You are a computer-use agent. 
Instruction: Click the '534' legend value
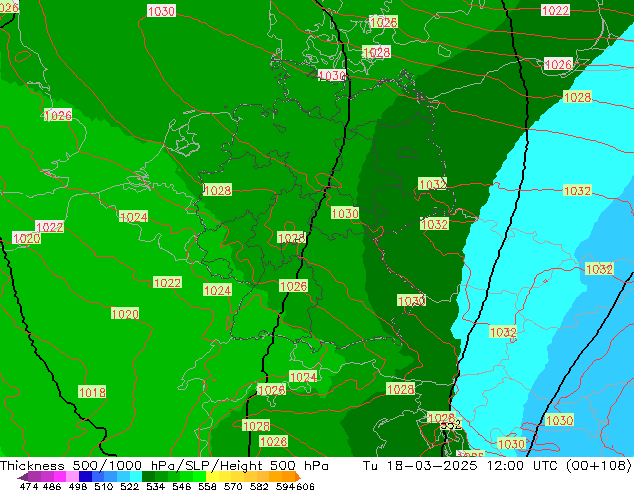pos(155,486)
